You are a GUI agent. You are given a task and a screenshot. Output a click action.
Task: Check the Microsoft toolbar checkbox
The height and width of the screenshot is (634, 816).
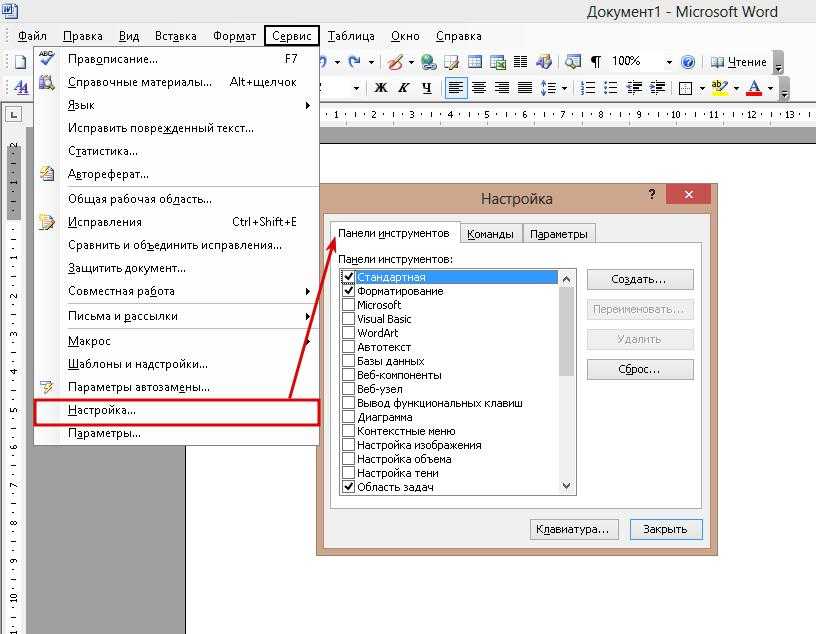coord(348,305)
